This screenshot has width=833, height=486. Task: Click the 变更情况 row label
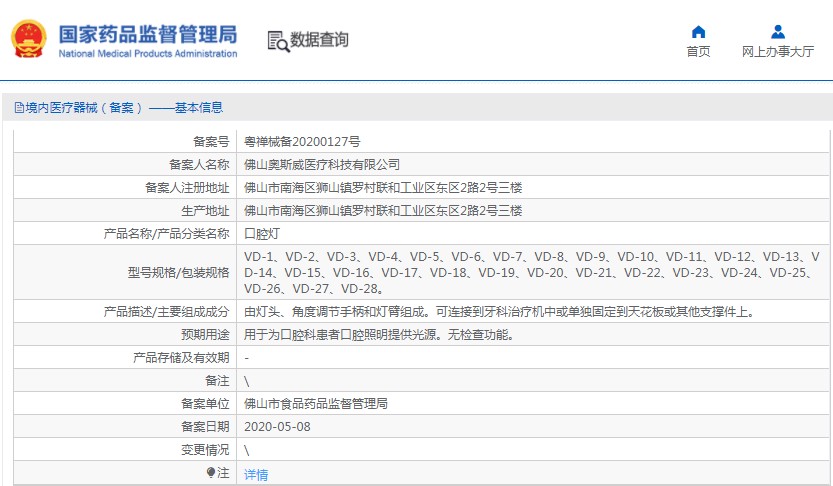tap(205, 450)
